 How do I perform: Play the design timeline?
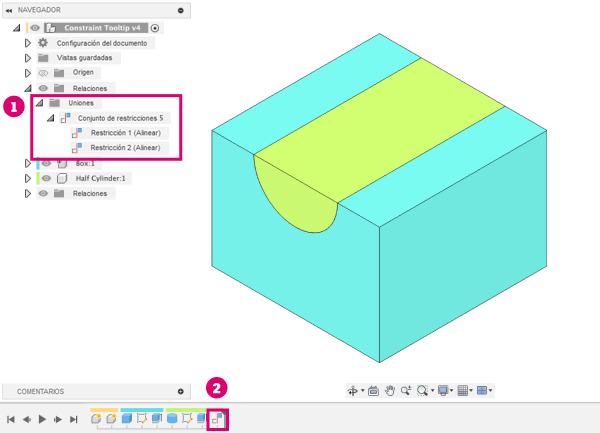42,420
